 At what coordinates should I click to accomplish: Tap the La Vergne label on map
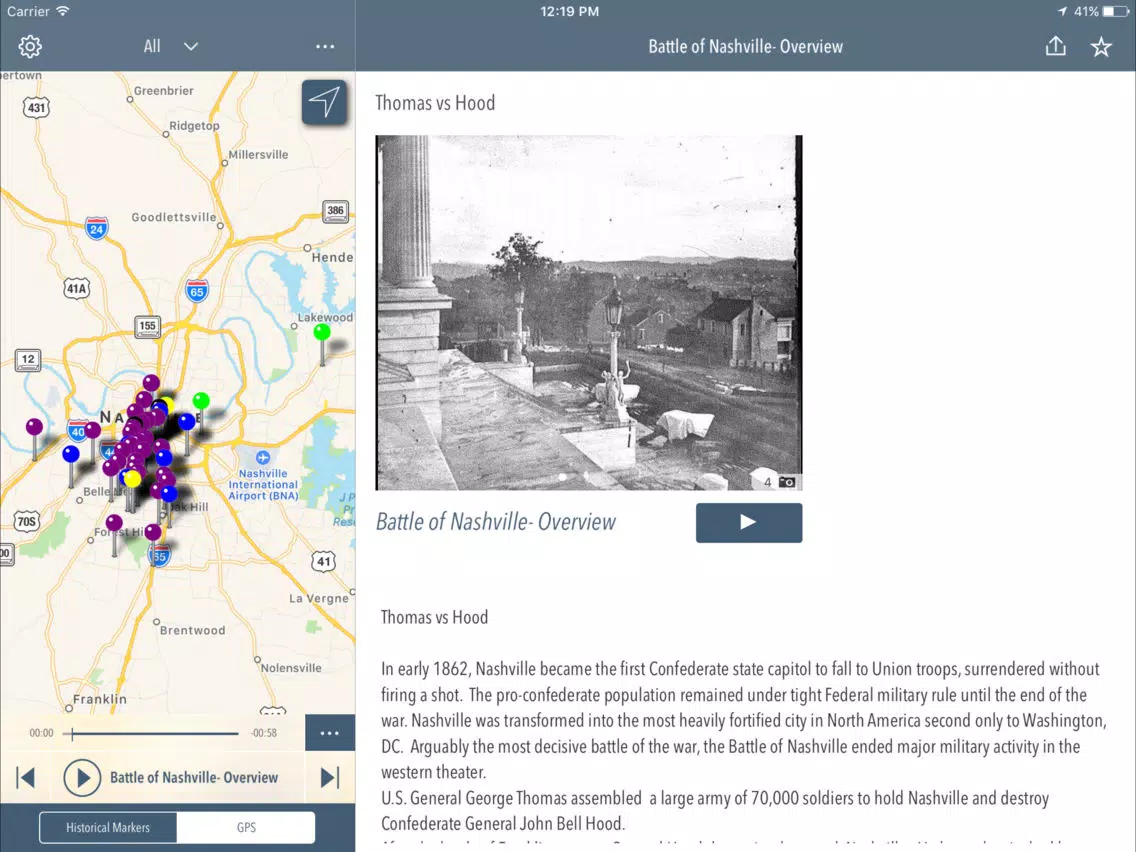click(319, 598)
